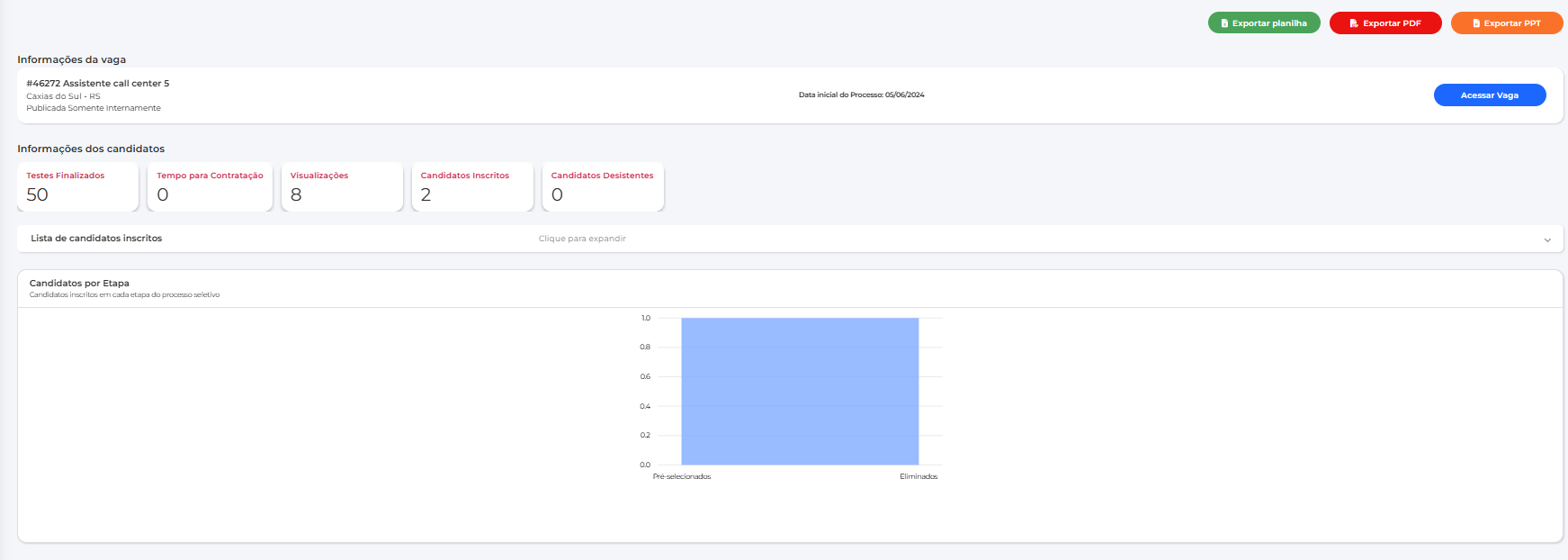This screenshot has height=560, width=1568.
Task: Select the Eliminados axis label
Action: pos(918,476)
